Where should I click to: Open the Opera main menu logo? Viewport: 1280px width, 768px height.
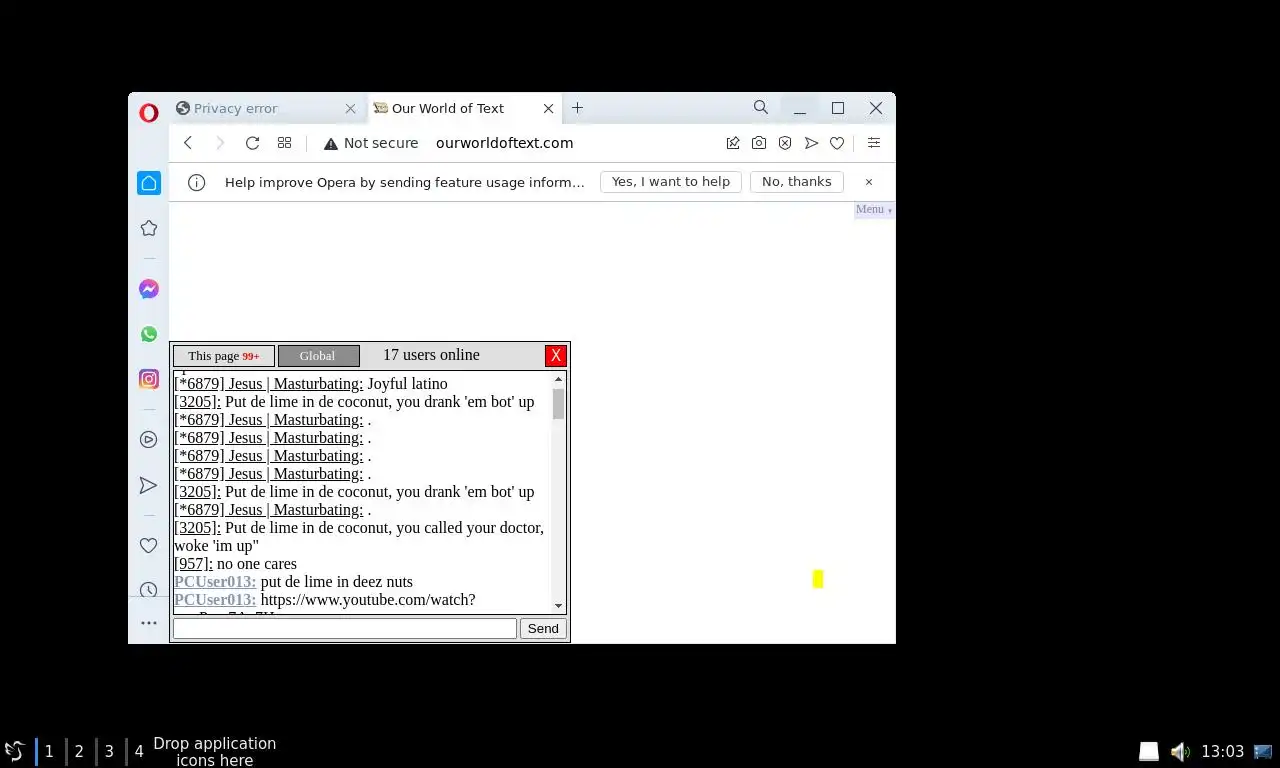pos(148,113)
